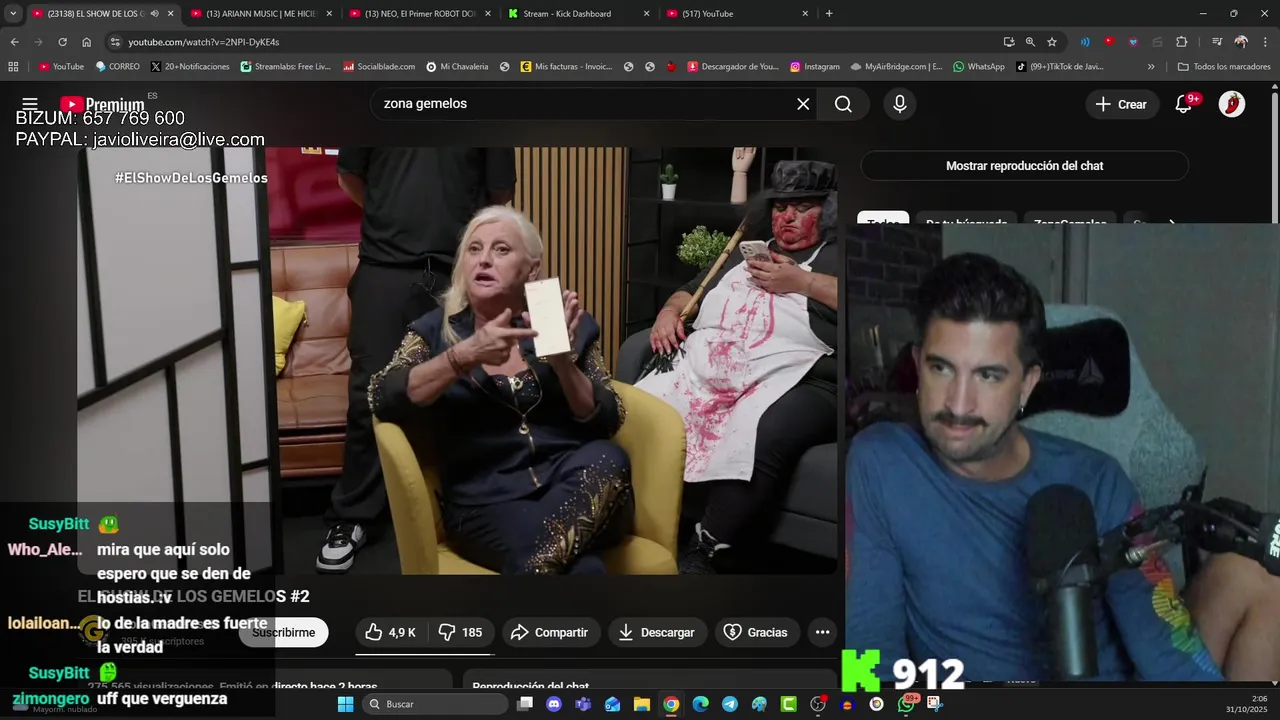Screen dimensions: 1280x720
Task: Open the Socialblade.com bookmark
Action: tap(379, 67)
